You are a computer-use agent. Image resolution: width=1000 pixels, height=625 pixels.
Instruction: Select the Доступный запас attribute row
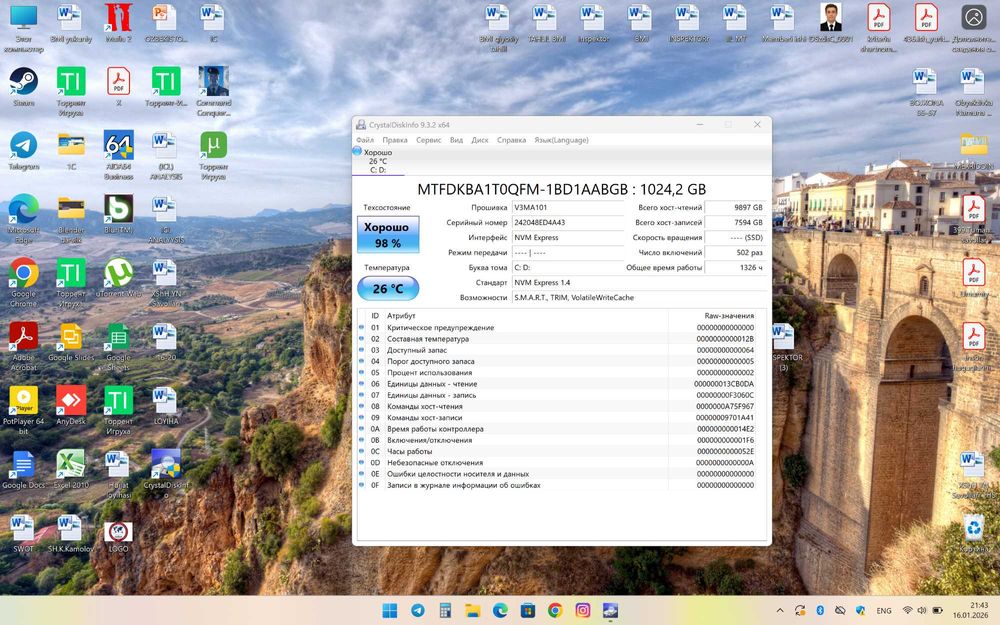point(558,350)
